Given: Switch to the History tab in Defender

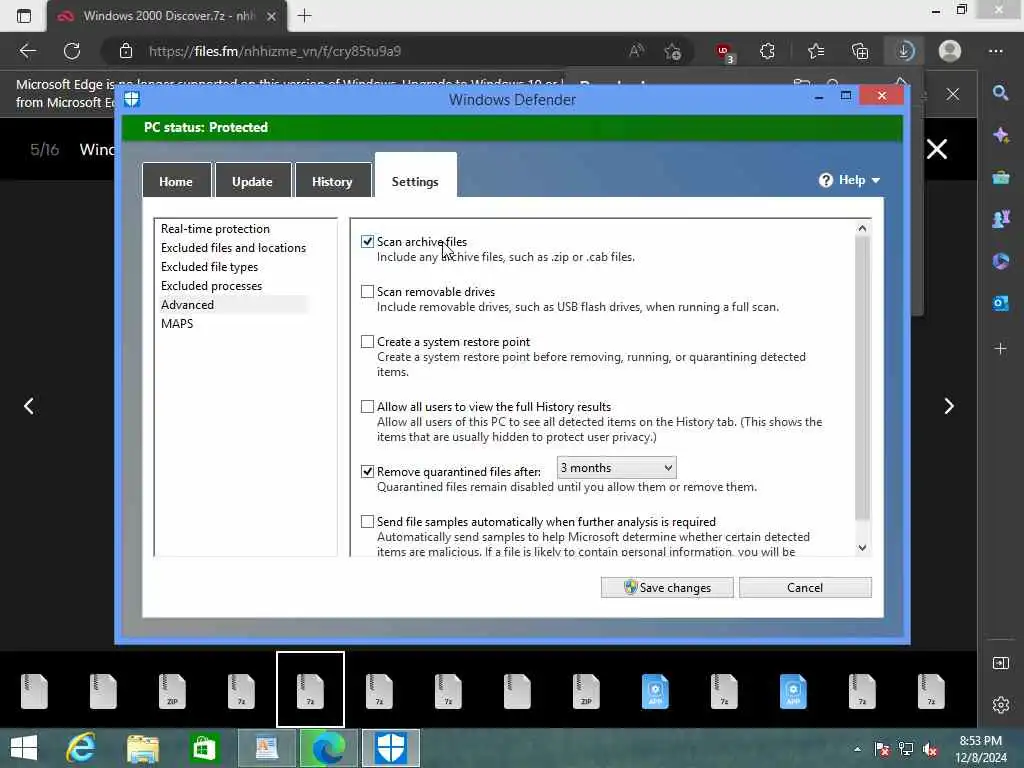Looking at the screenshot, I should [332, 181].
